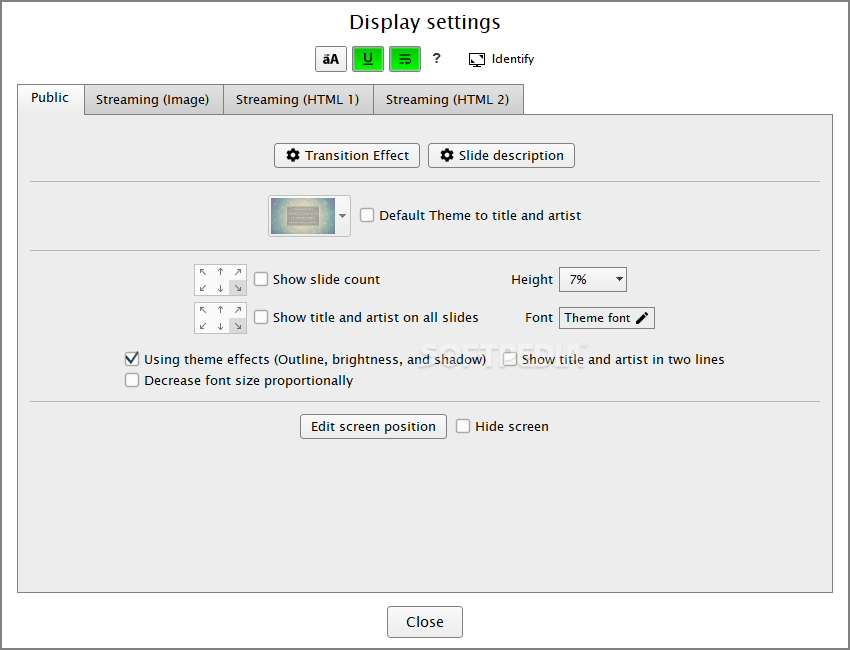Viewport: 850px width, 650px height.
Task: Switch to the Streaming (Image) tab
Action: click(152, 100)
